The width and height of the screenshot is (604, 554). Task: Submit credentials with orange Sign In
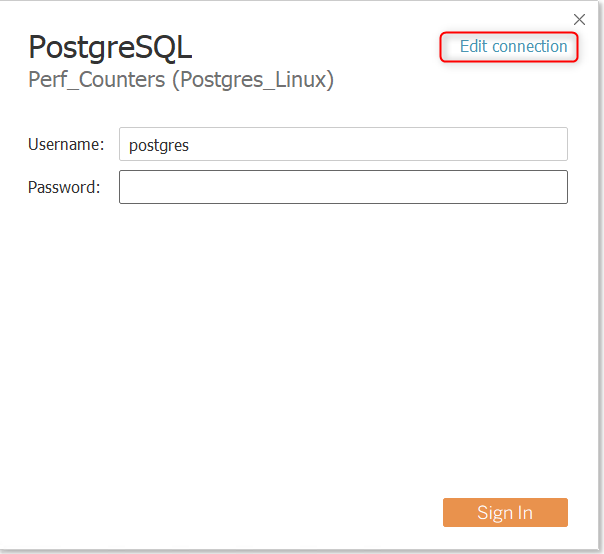coord(505,512)
